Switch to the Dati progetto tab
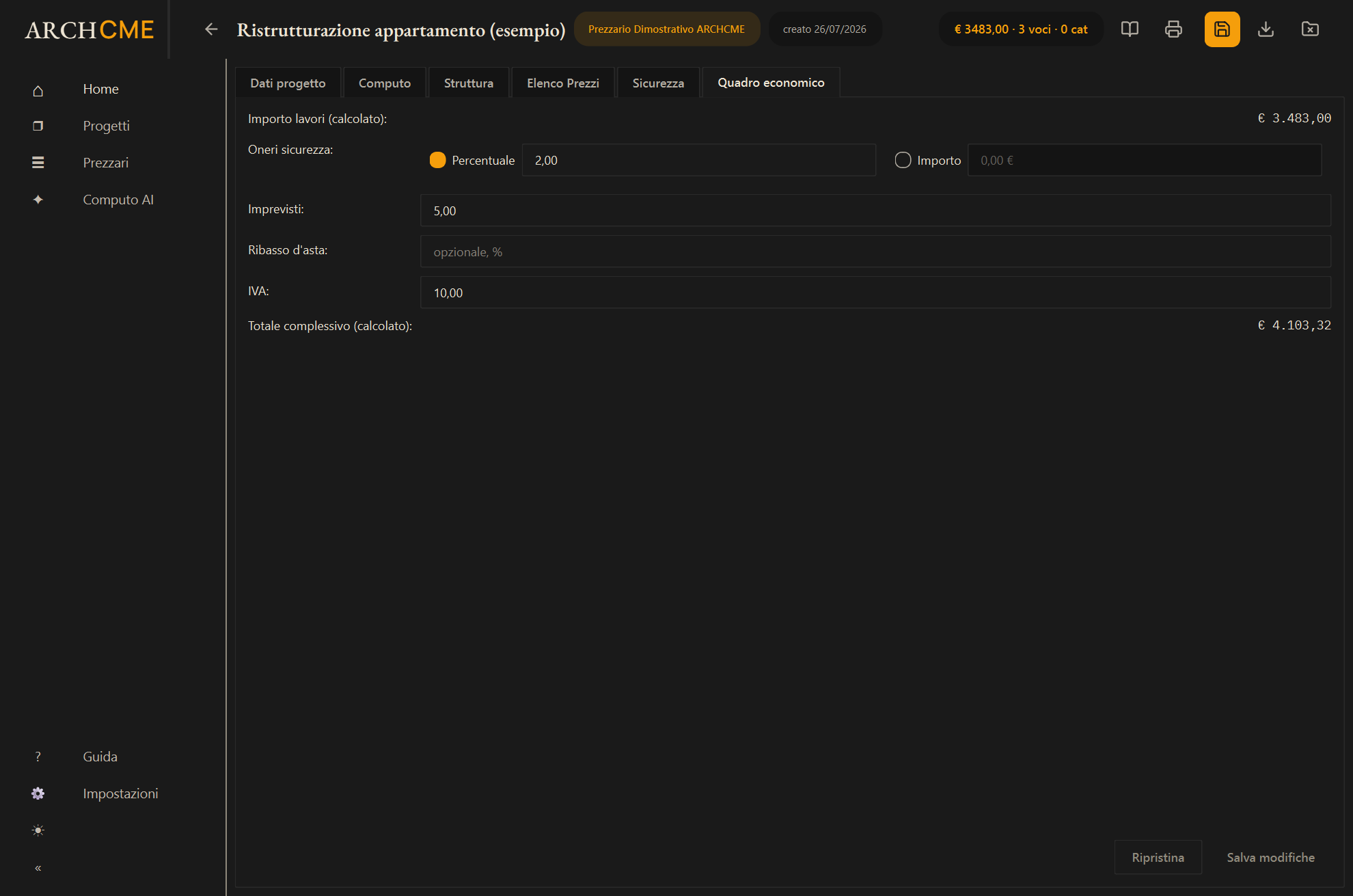This screenshot has height=896, width=1353. pyautogui.click(x=288, y=83)
